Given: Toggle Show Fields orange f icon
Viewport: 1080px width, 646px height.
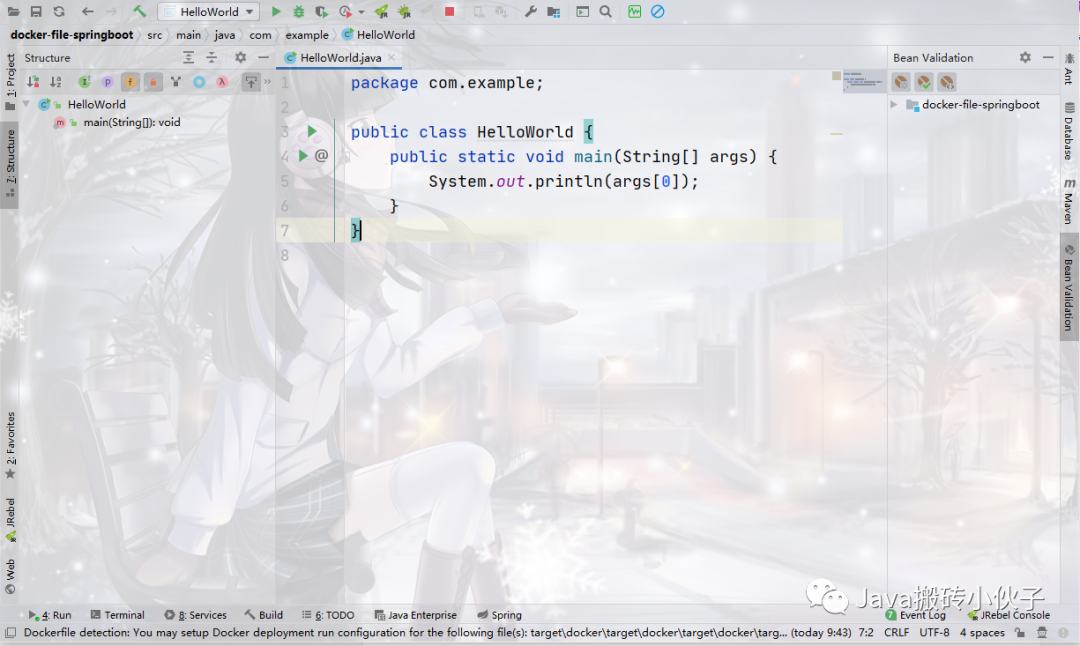Looking at the screenshot, I should click(129, 82).
